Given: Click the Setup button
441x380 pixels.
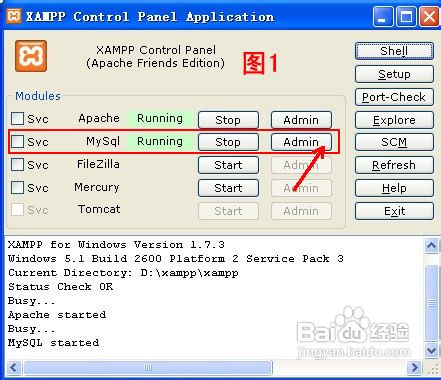Looking at the screenshot, I should coord(394,74).
